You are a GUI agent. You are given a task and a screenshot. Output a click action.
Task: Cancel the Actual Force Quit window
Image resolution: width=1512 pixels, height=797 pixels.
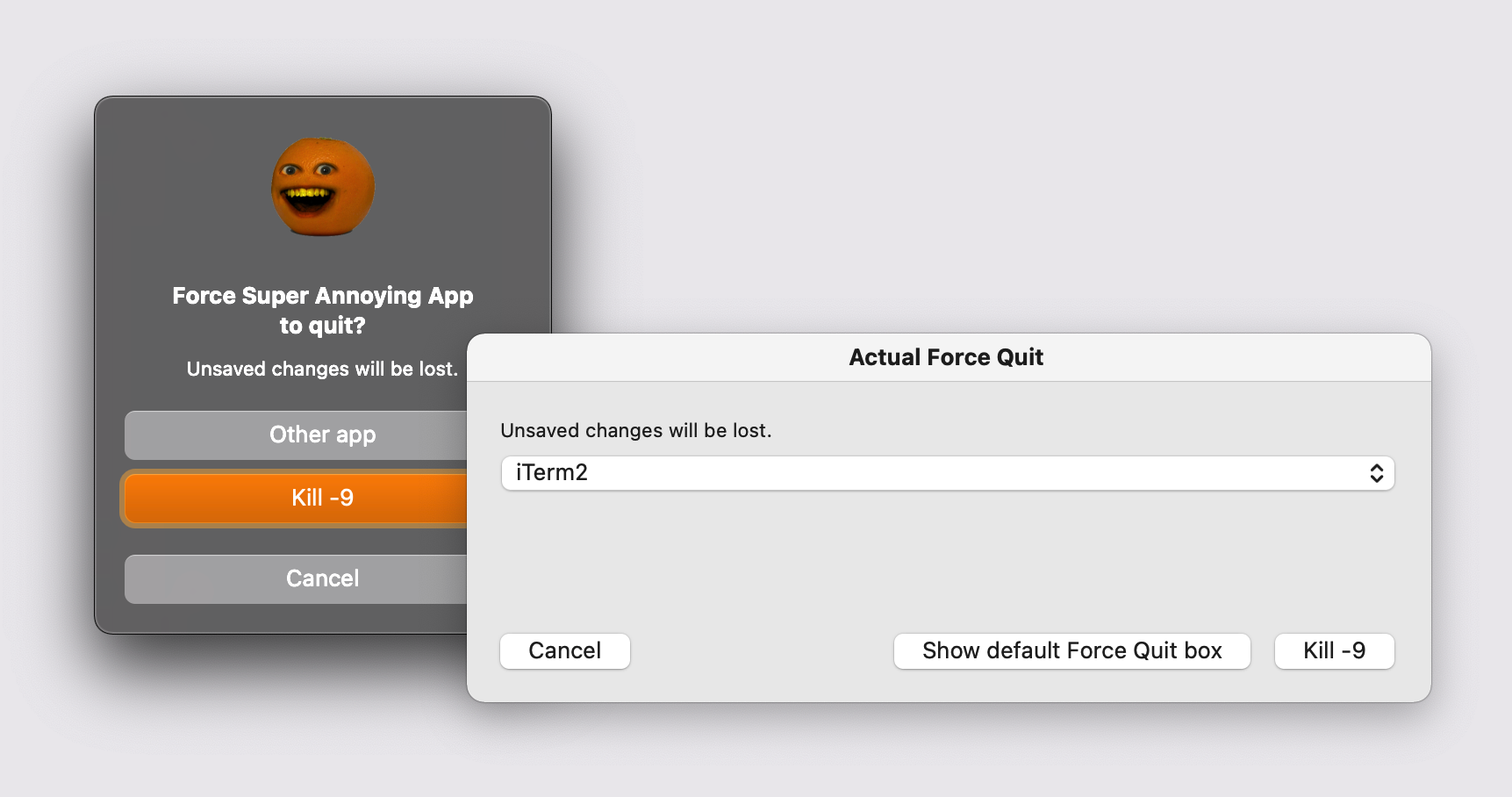[x=564, y=651]
